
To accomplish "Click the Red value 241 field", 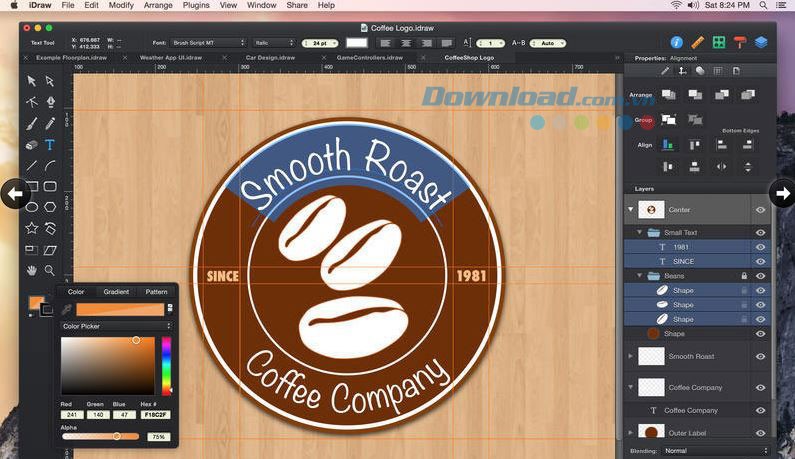I will point(71,415).
